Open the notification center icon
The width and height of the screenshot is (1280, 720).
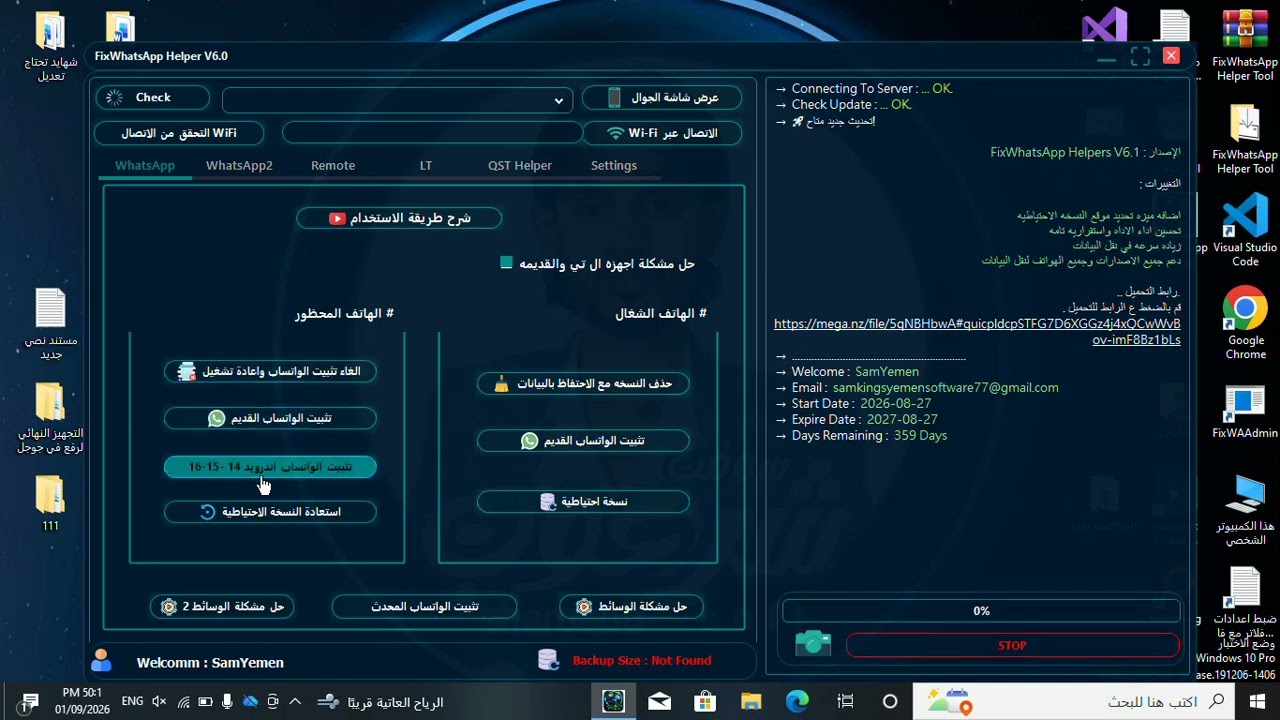tap(29, 702)
